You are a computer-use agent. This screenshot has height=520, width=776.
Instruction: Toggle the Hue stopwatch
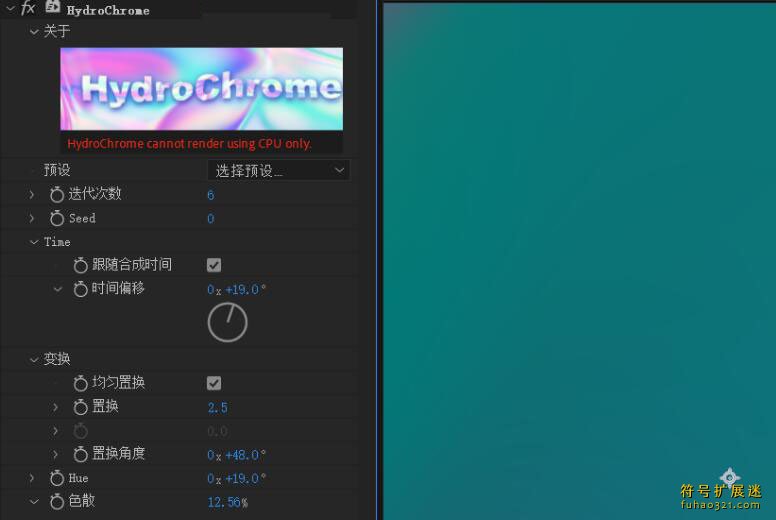pyautogui.click(x=57, y=478)
